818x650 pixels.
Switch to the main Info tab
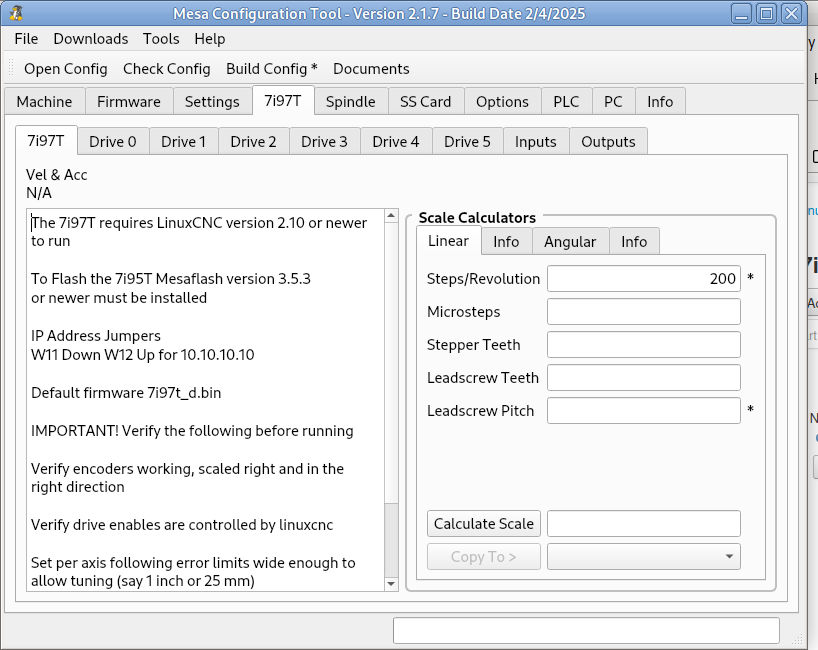(x=660, y=101)
